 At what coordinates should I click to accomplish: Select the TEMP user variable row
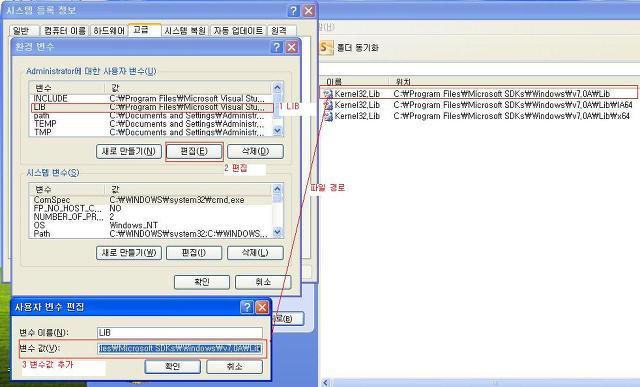coord(150,124)
